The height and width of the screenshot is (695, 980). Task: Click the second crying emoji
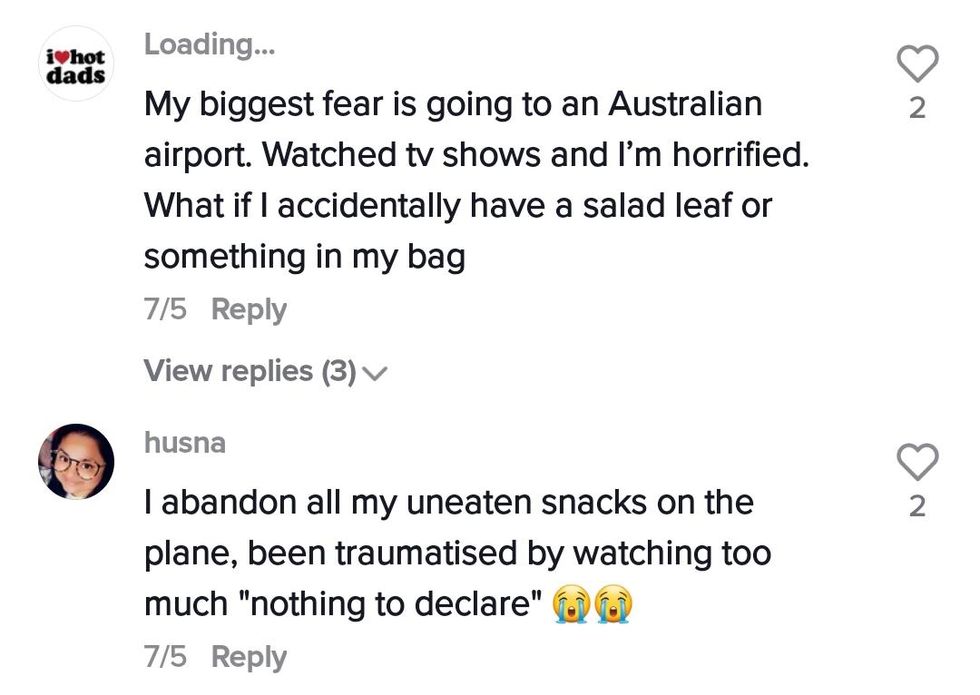click(615, 606)
